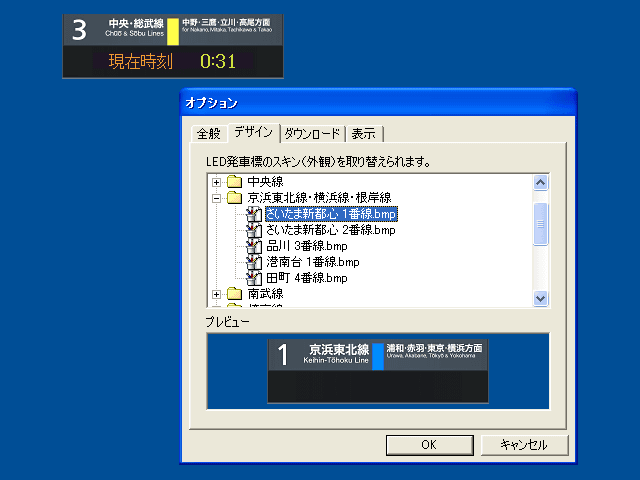Select the 京浜東北線・横浜線・根岸線 folder label
This screenshot has height=480, width=640.
click(x=319, y=198)
